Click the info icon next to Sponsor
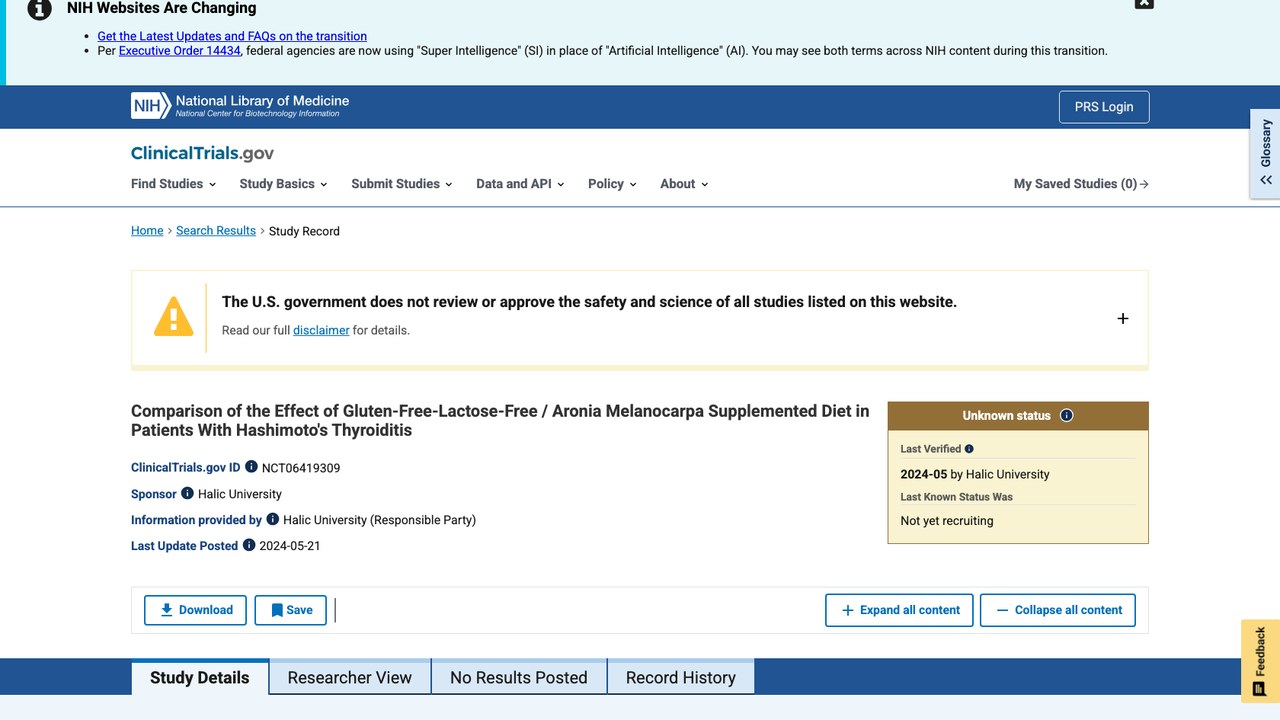The height and width of the screenshot is (720, 1280). 187,493
